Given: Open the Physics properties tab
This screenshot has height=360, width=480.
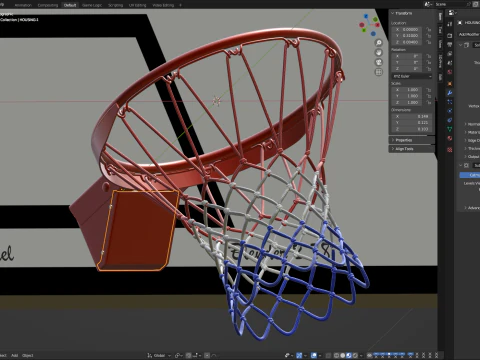Looking at the screenshot, I should (x=450, y=111).
